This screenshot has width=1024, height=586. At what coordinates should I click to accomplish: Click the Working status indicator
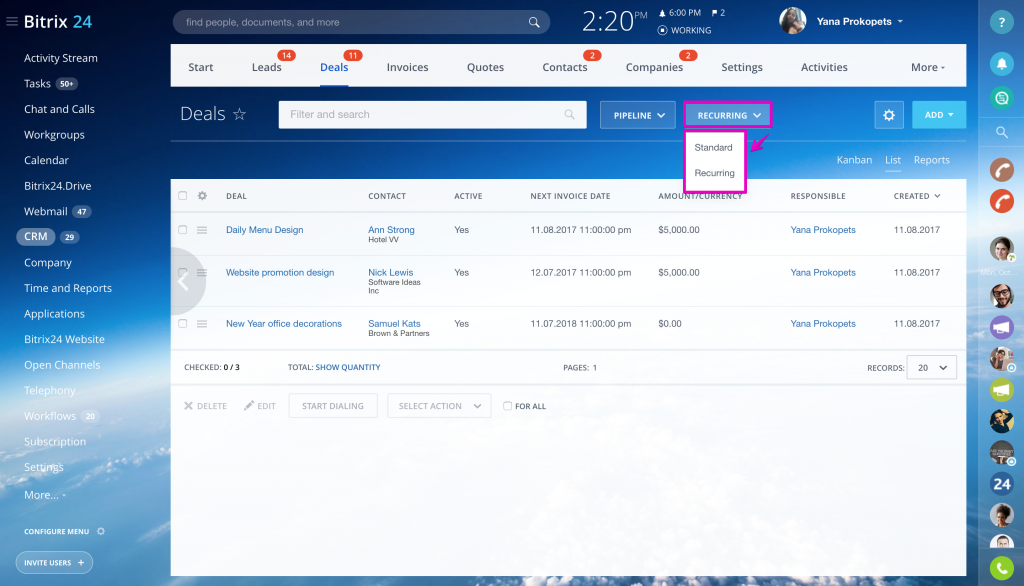(x=684, y=30)
